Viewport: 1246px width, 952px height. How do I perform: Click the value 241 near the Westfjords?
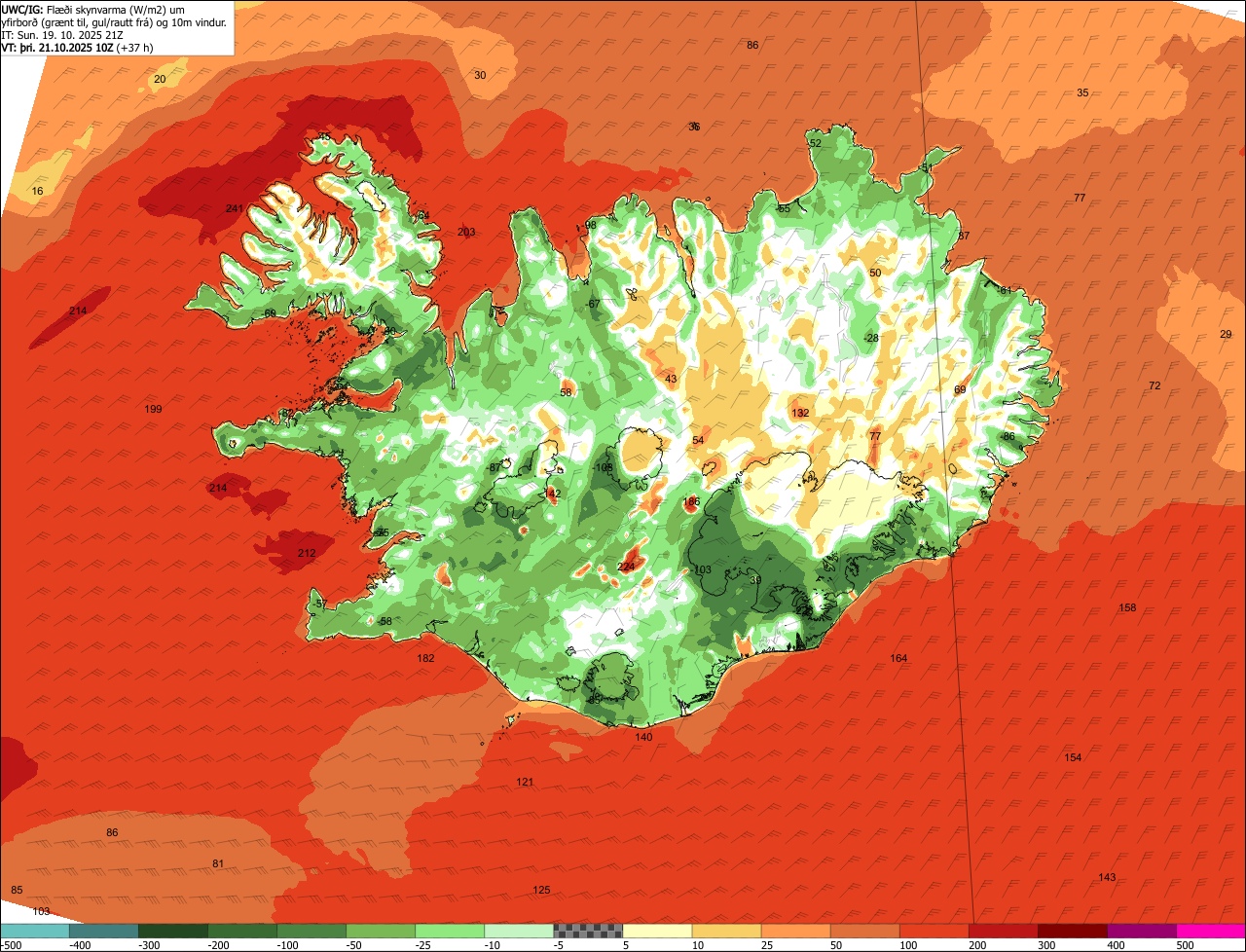234,209
